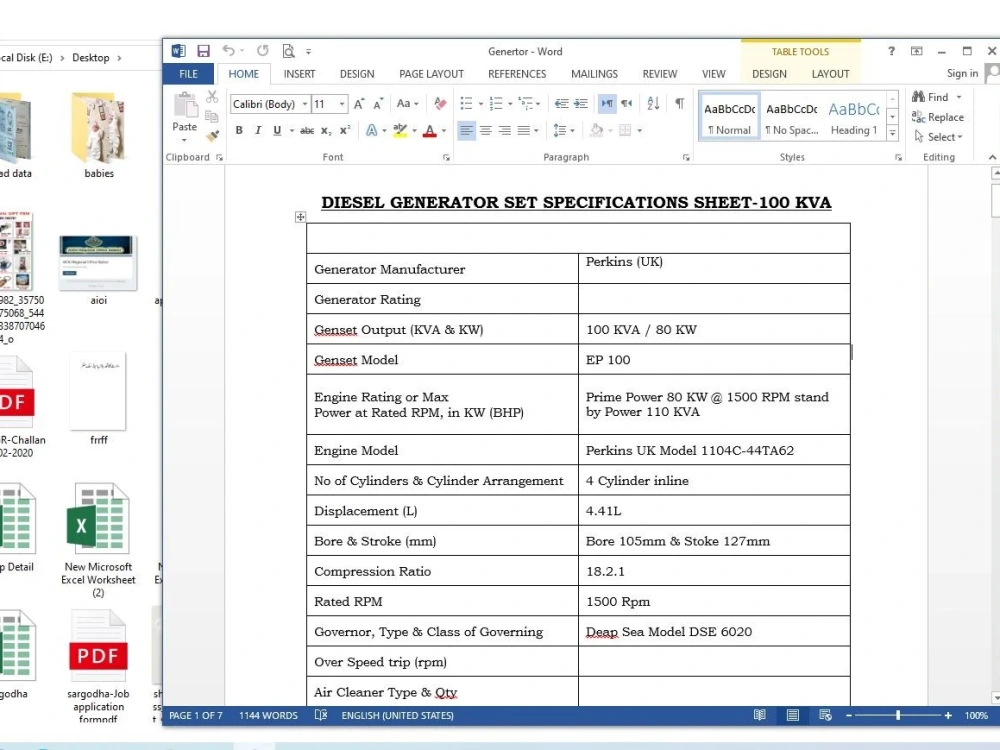The width and height of the screenshot is (1000, 750).
Task: Switch to the PAGE LAYOUT tab
Action: click(431, 74)
